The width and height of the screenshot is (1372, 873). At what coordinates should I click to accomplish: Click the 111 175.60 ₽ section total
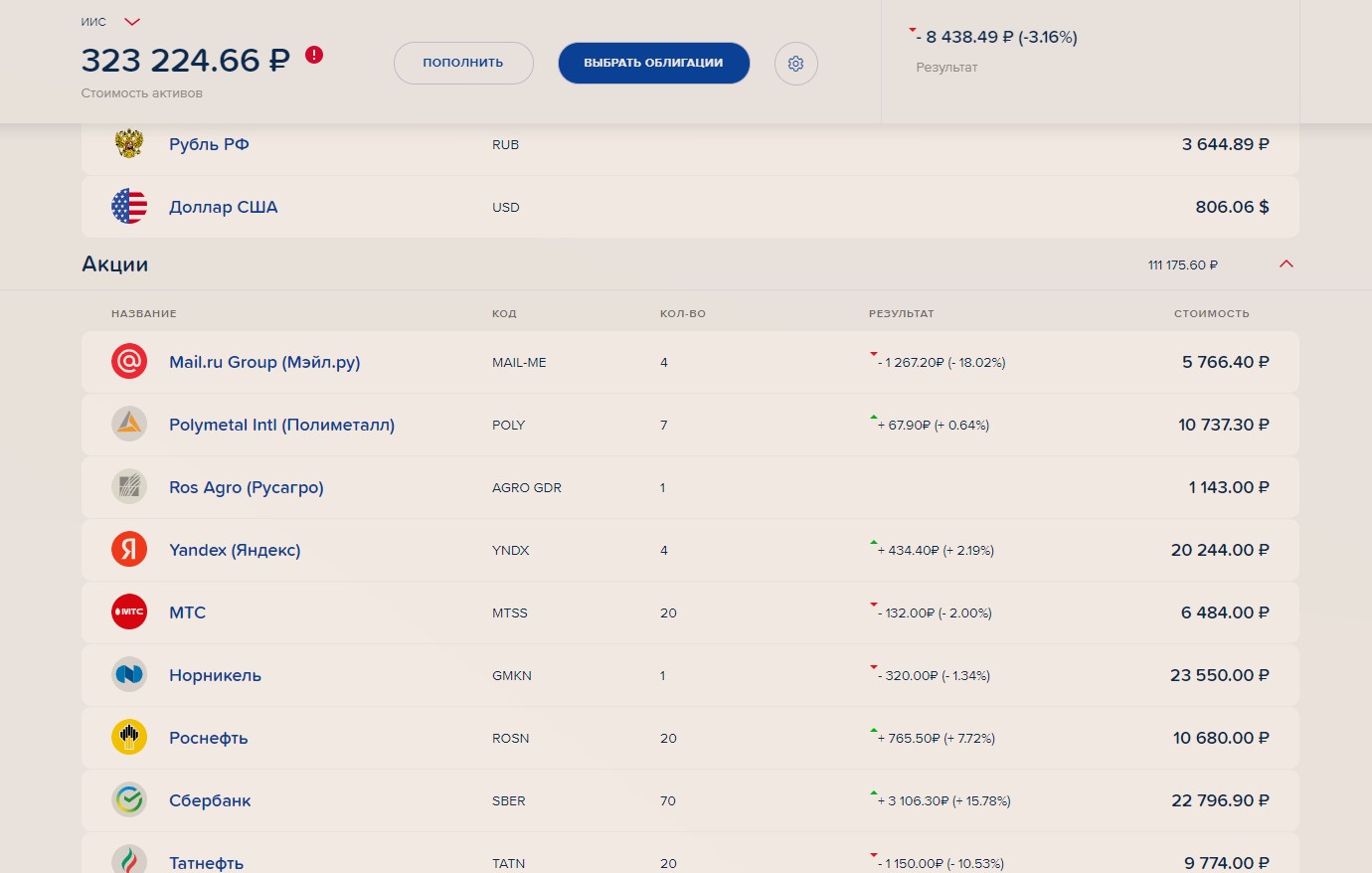coord(1183,265)
